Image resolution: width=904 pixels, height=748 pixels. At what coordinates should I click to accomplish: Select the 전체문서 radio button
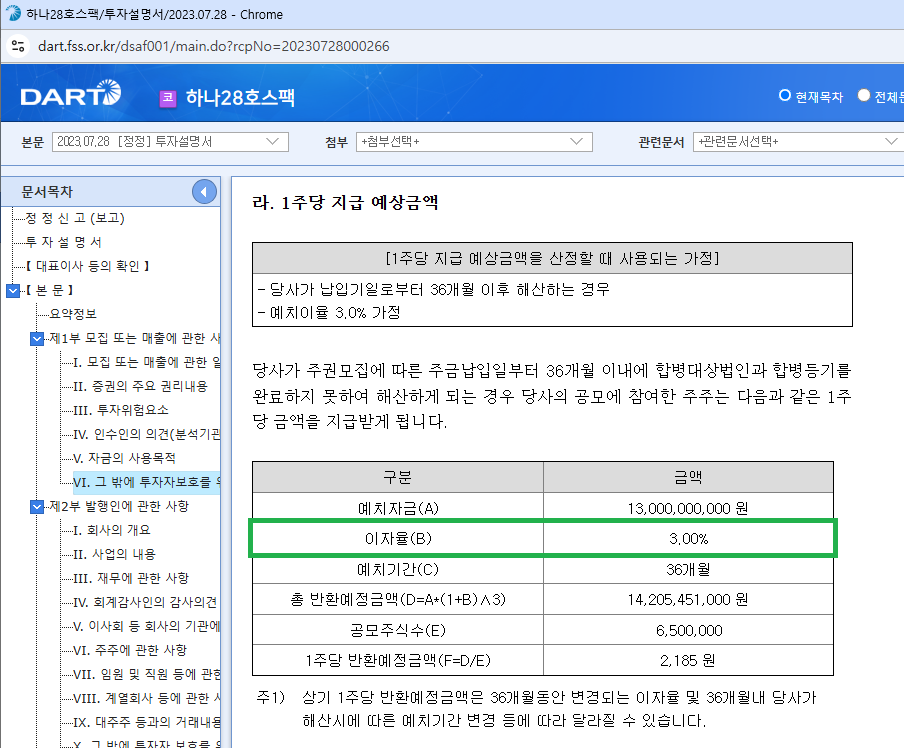(x=864, y=97)
